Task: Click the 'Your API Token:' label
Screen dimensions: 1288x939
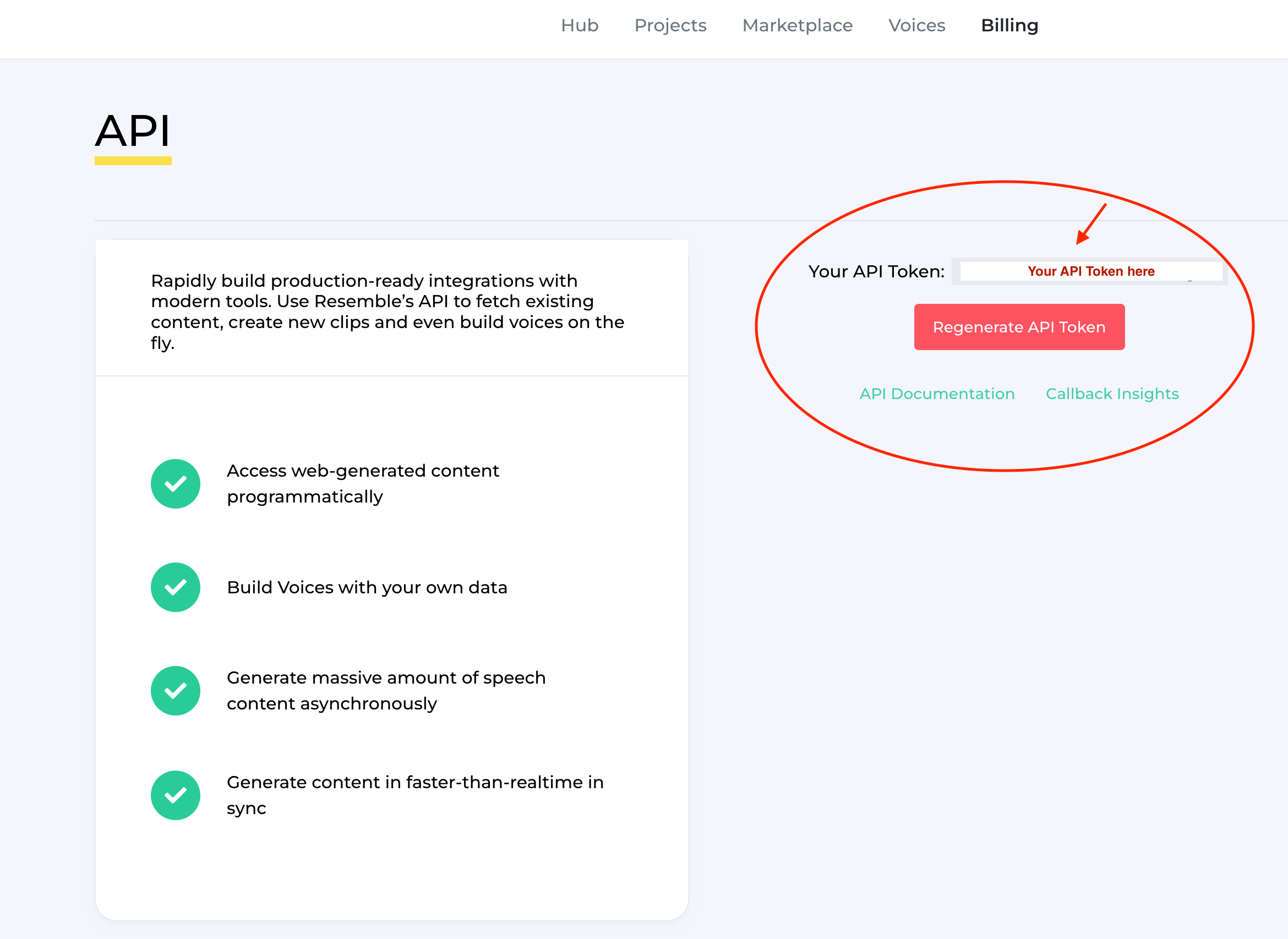Action: 876,271
